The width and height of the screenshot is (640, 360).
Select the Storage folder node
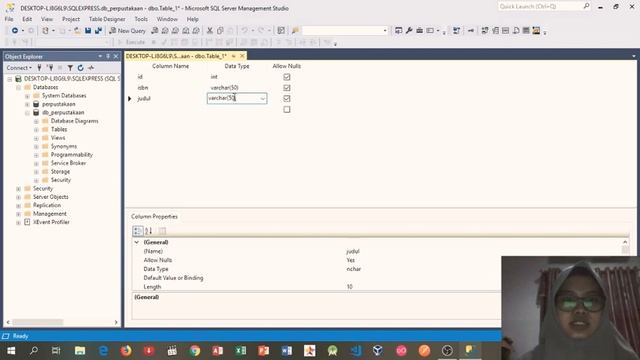[60, 171]
